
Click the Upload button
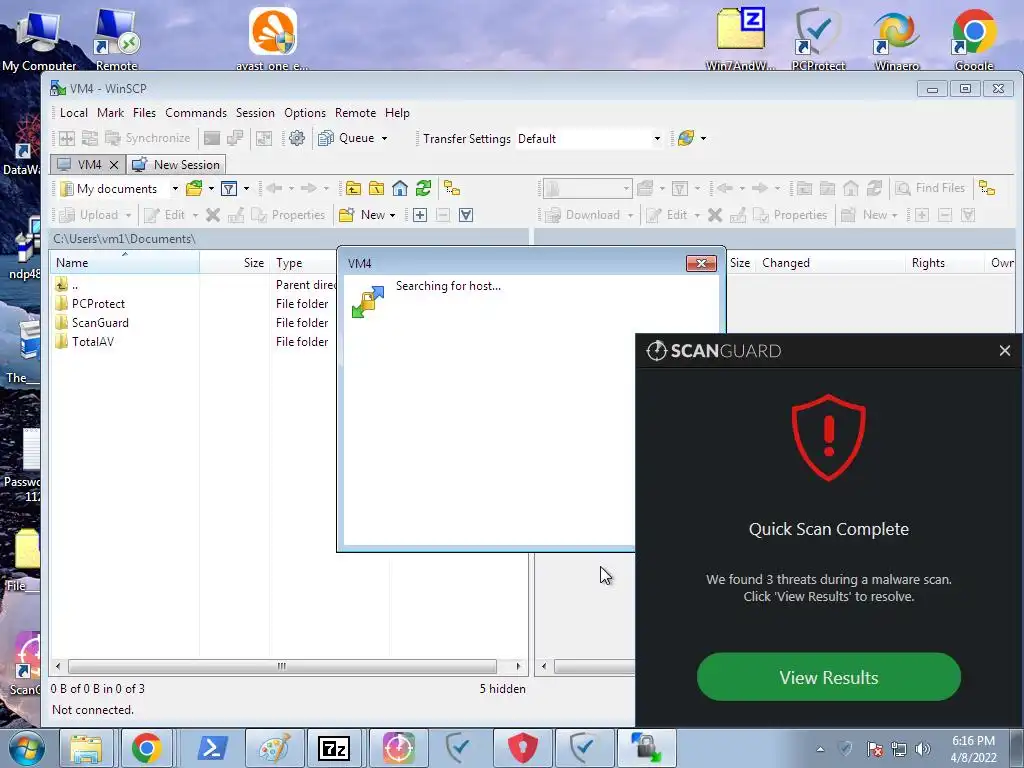click(x=90, y=215)
